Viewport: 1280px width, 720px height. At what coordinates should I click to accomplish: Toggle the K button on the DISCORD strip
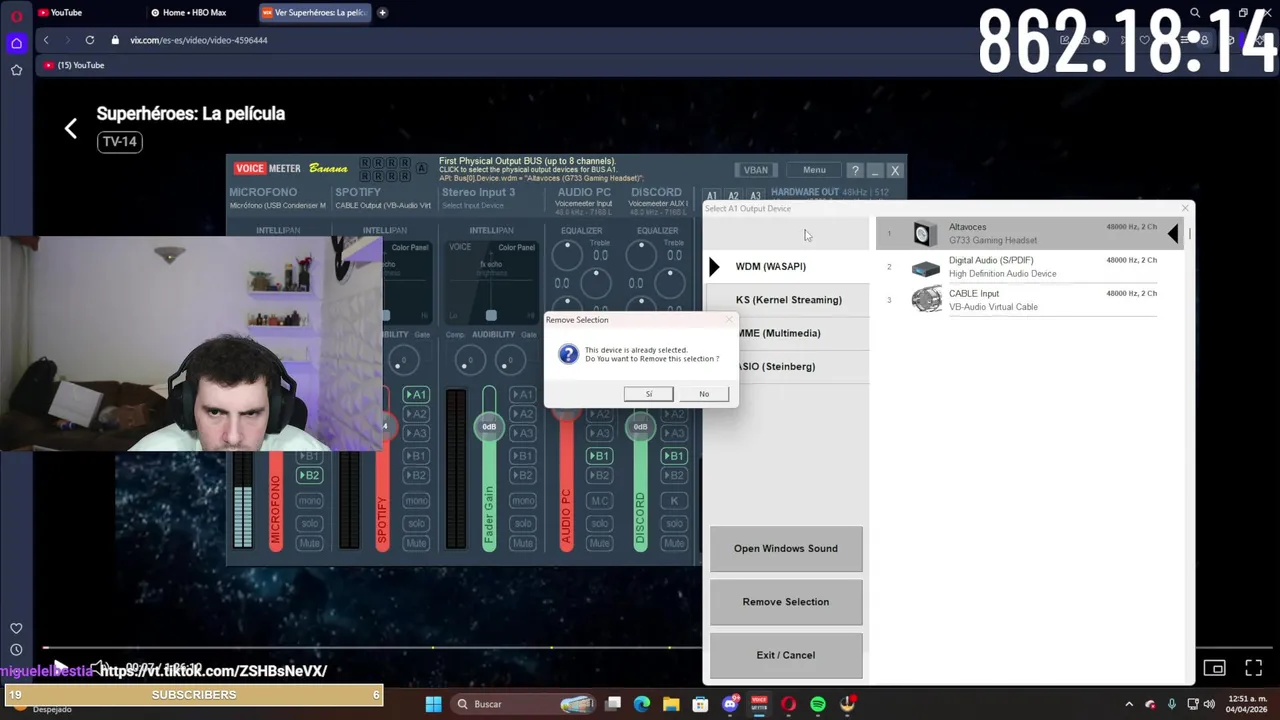pos(674,500)
